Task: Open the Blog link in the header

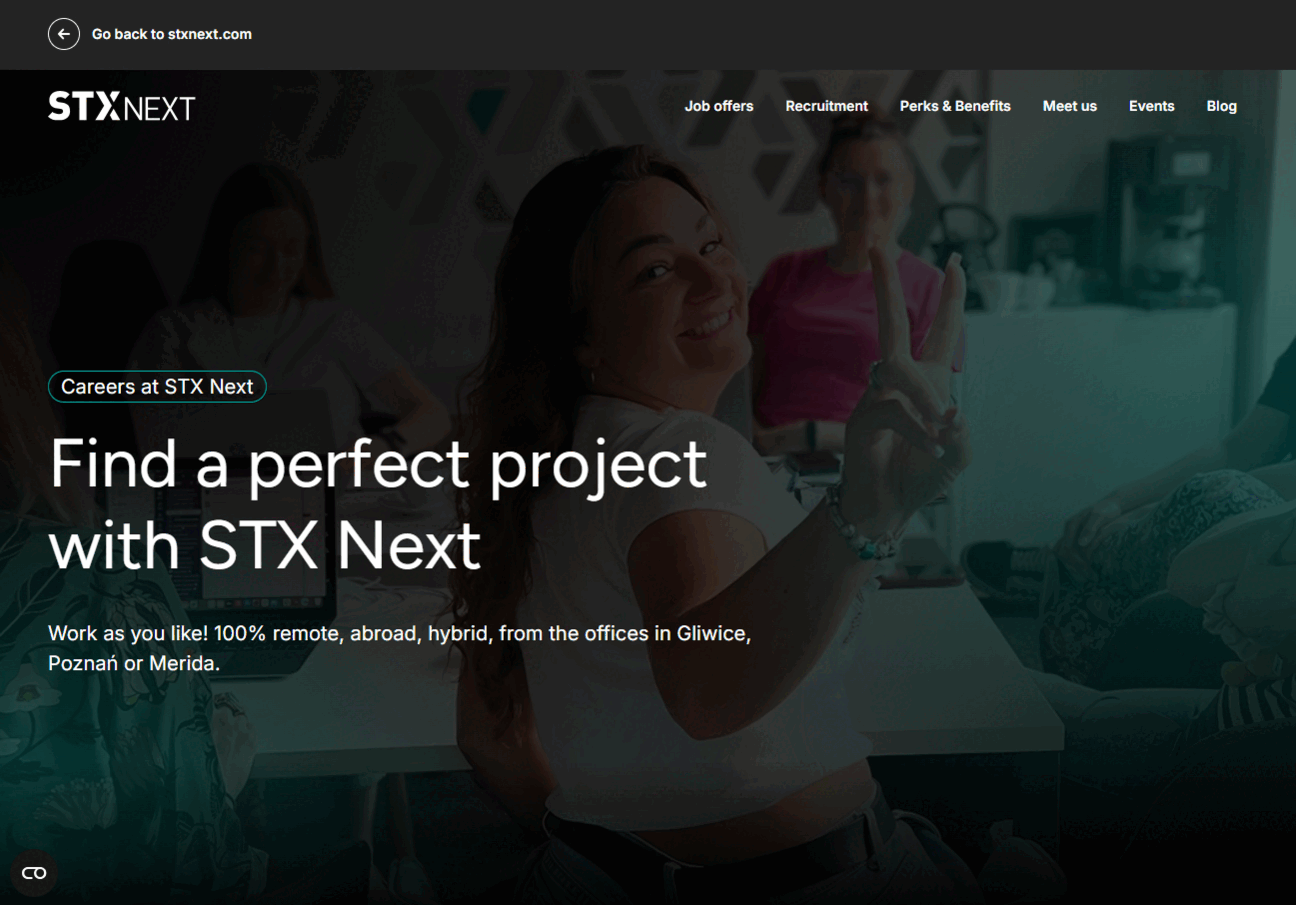Action: point(1222,106)
